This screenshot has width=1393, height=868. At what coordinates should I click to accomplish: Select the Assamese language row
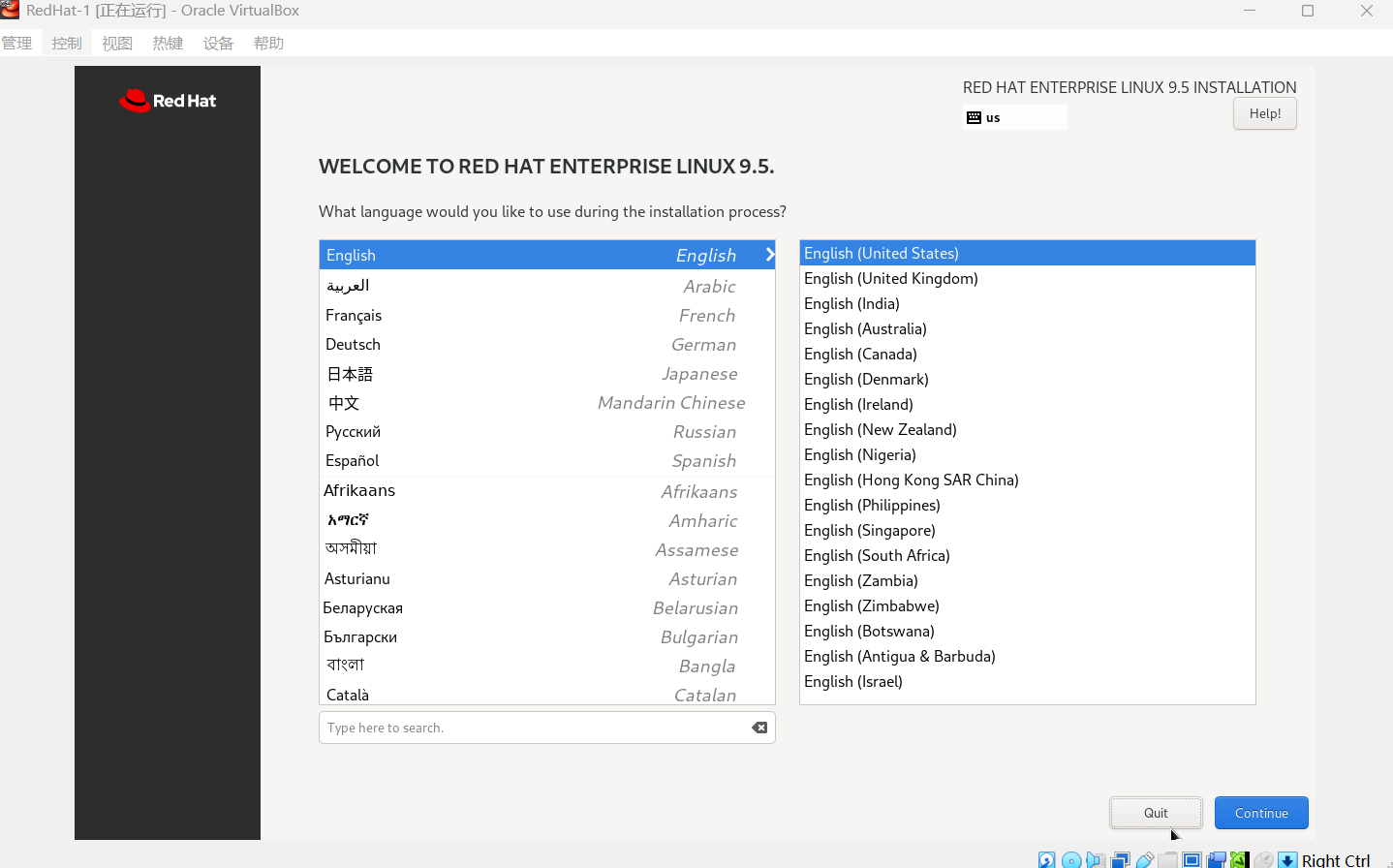click(x=547, y=549)
